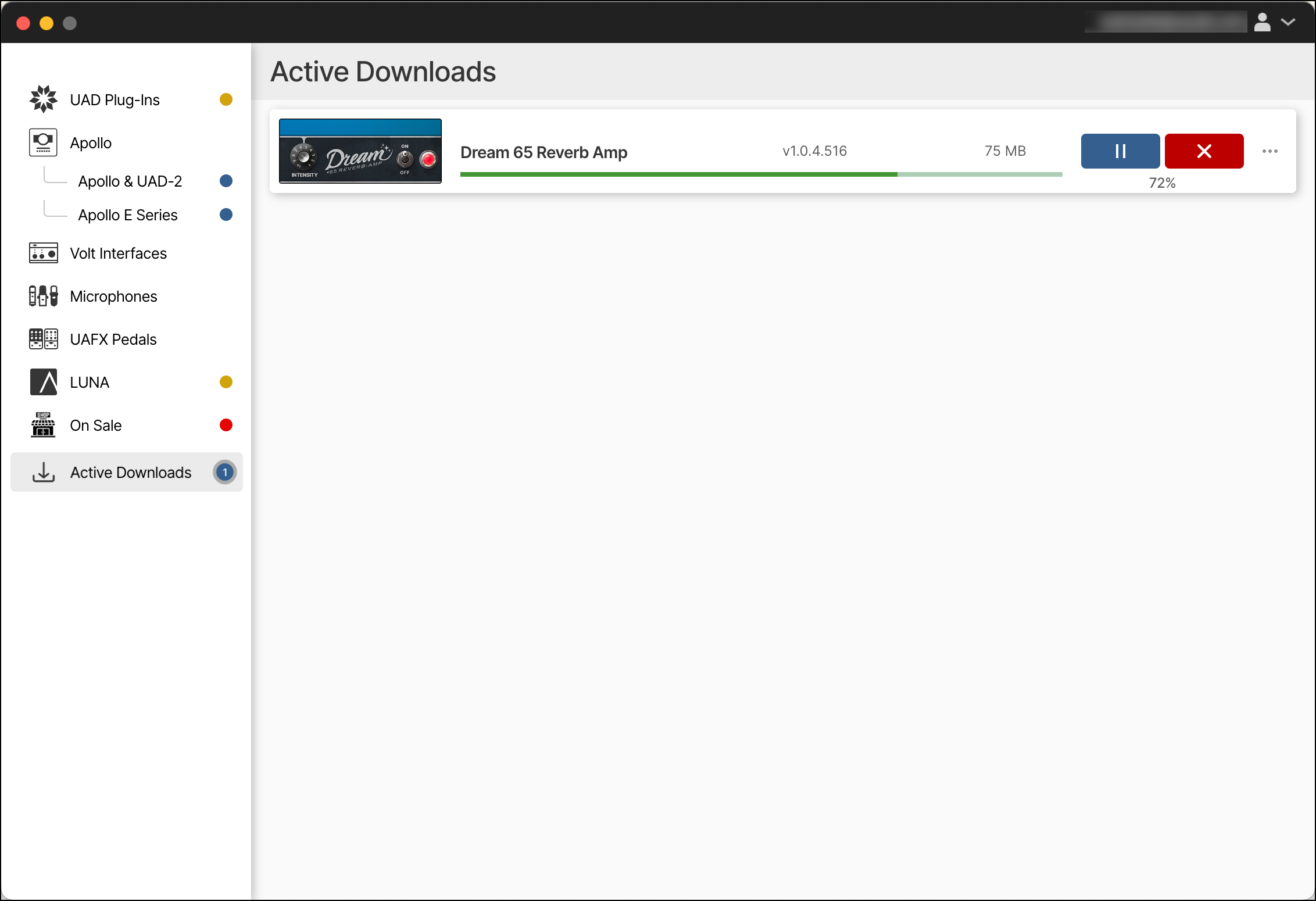Click the Dream 65 Reverb Amp thumbnail
Viewport: 1316px width, 901px height.
(x=360, y=151)
